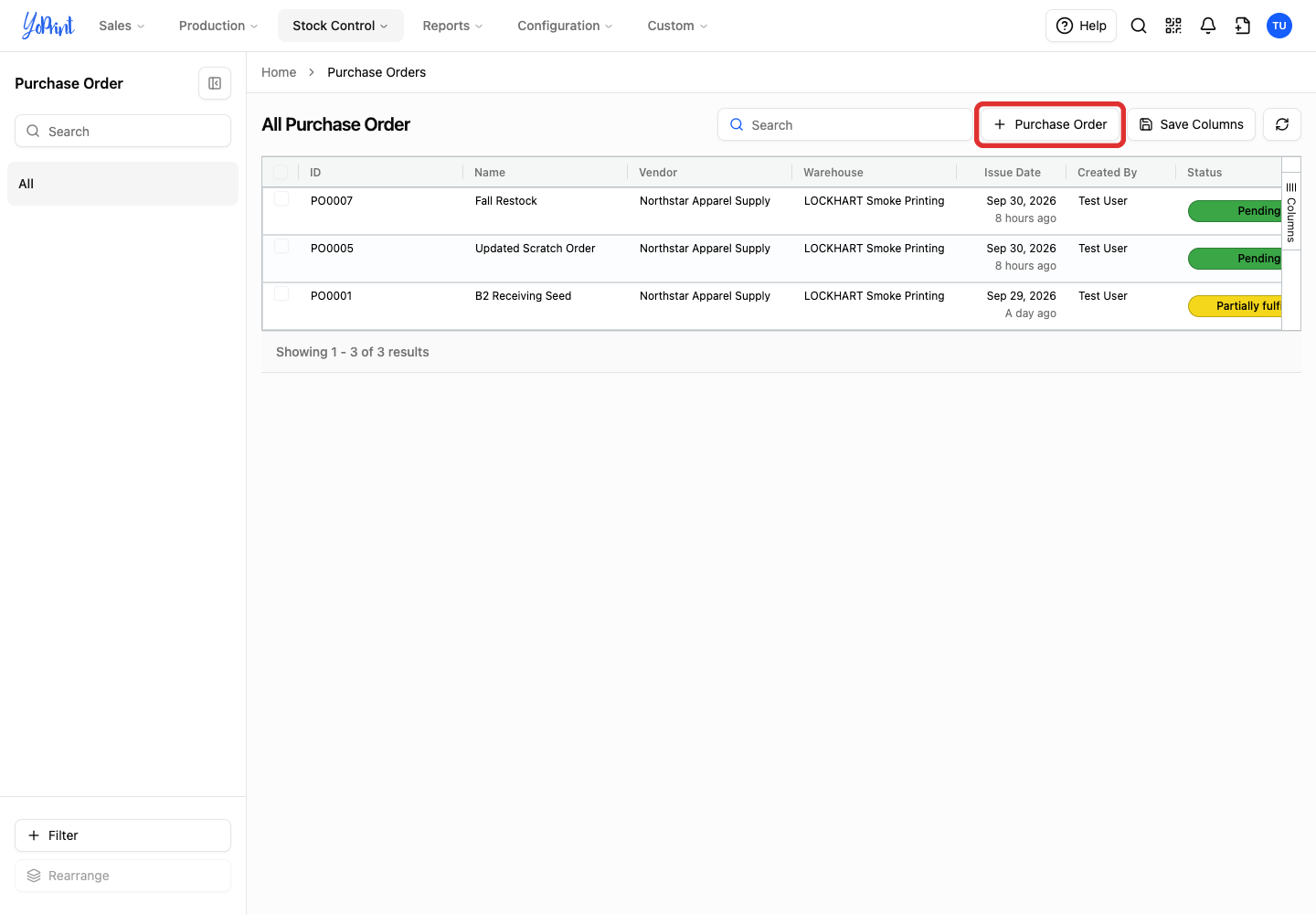Toggle the select-all header checkbox

pyautogui.click(x=281, y=172)
